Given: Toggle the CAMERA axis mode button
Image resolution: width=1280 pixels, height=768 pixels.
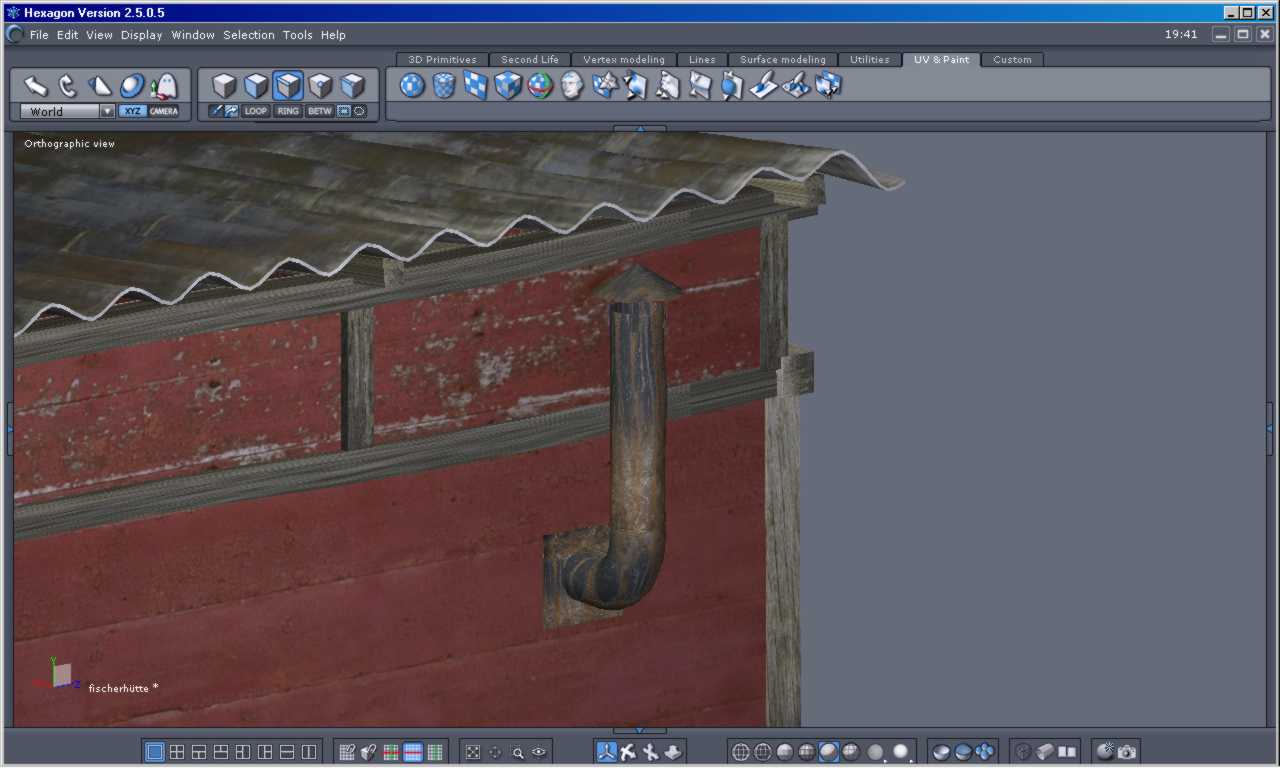Looking at the screenshot, I should [164, 111].
